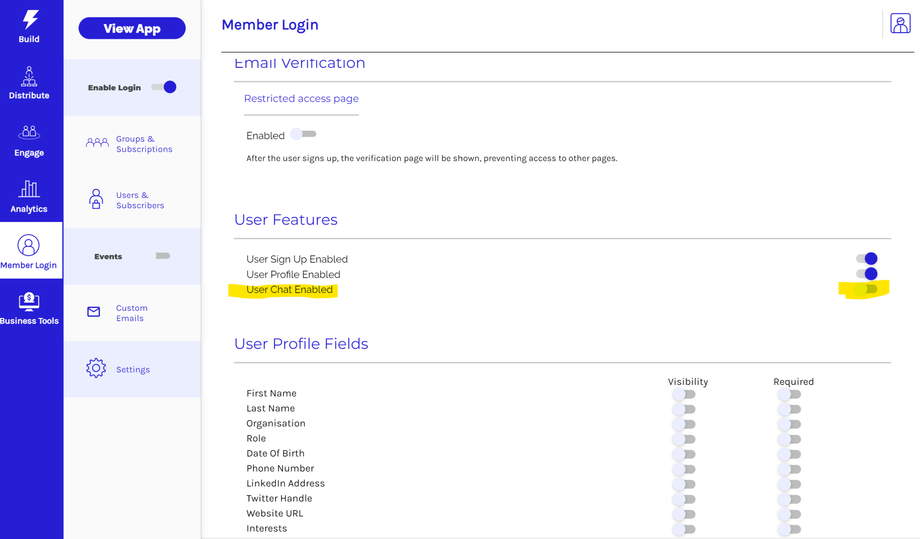The image size is (920, 539).
Task: Click the Build lightning bolt icon
Action: (x=30, y=20)
